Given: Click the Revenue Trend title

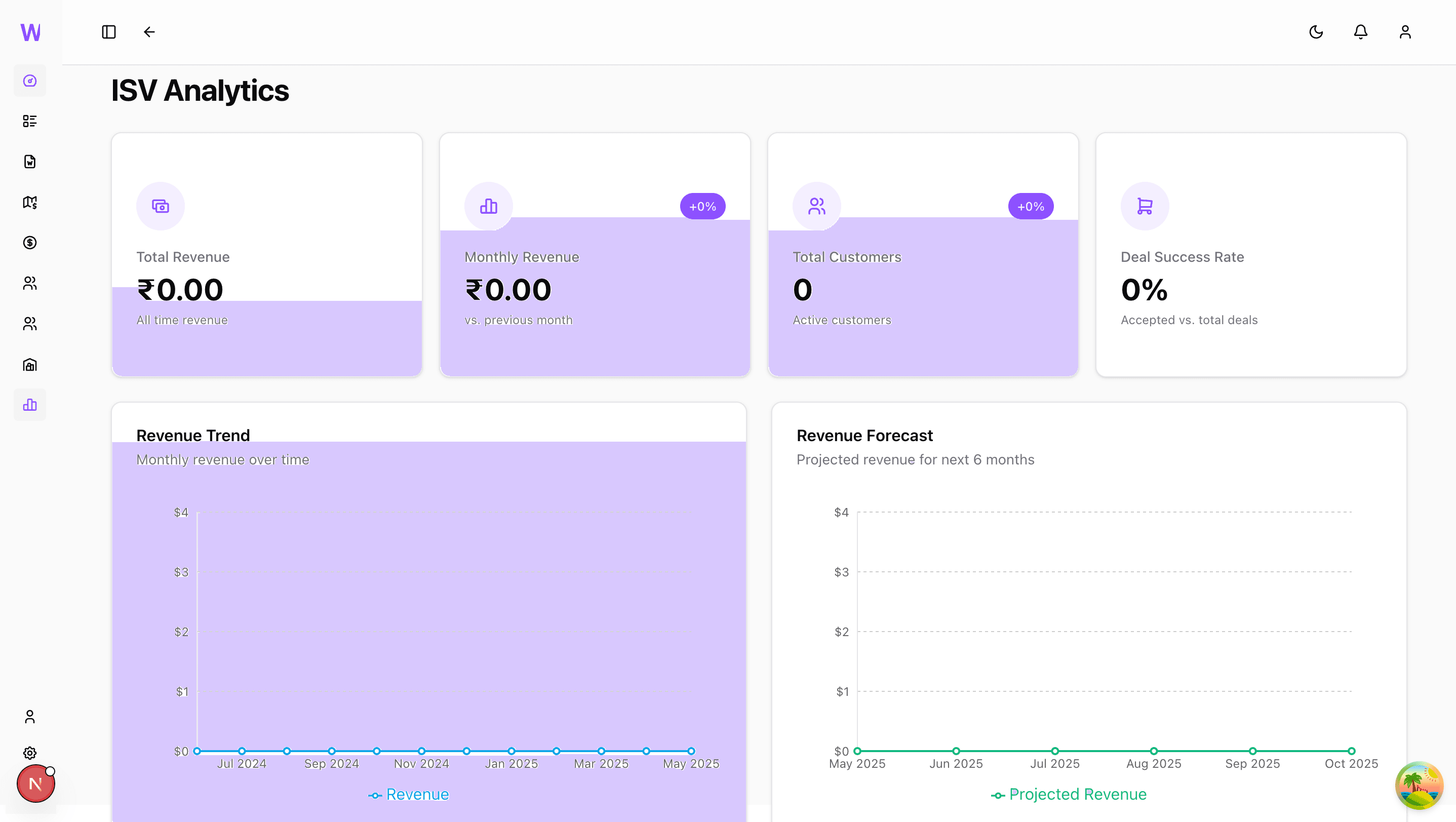Looking at the screenshot, I should [x=193, y=435].
